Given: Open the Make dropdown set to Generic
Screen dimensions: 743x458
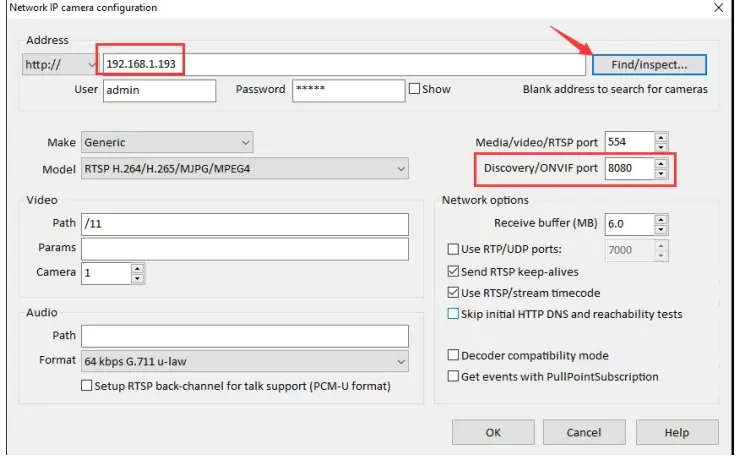Looking at the screenshot, I should pos(167,142).
